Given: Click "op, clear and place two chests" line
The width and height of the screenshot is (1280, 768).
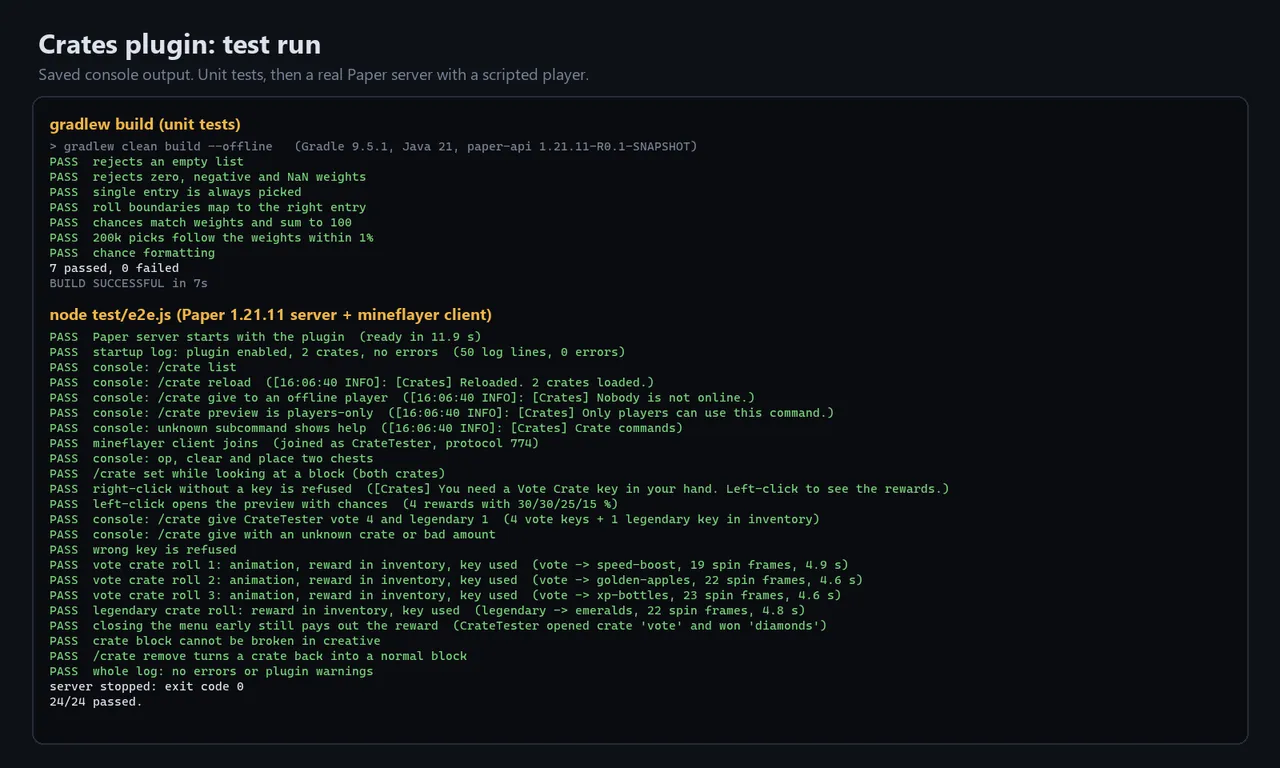Looking at the screenshot, I should (x=211, y=458).
